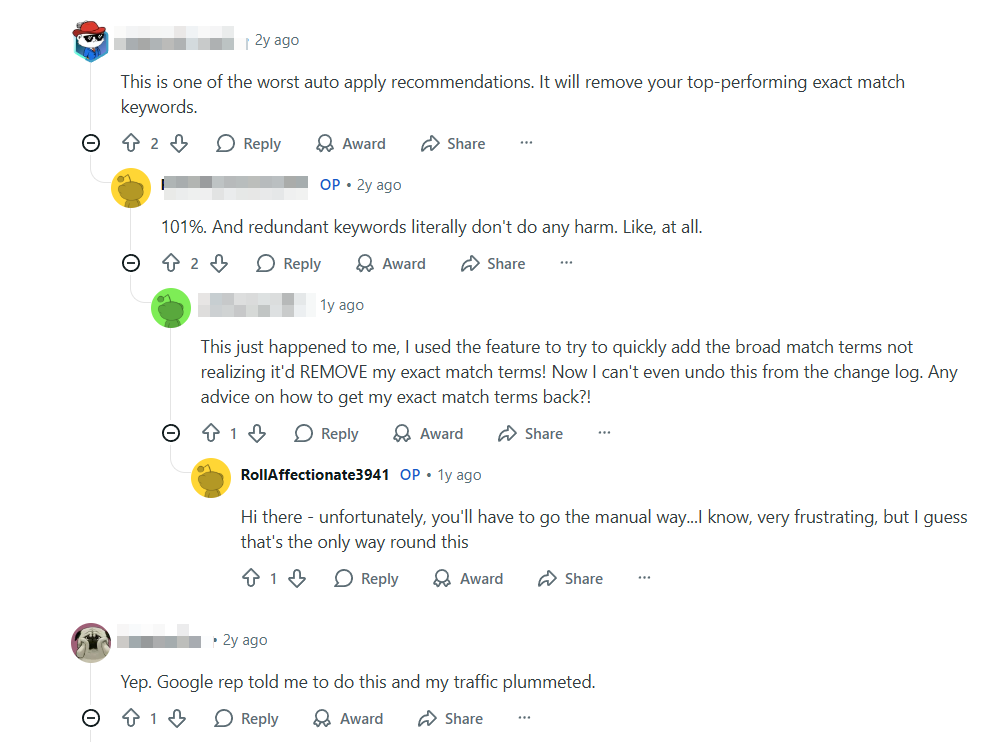This screenshot has height=742, width=999.
Task: Collapse the top 'worst auto apply' comment thread
Action: coord(91,144)
